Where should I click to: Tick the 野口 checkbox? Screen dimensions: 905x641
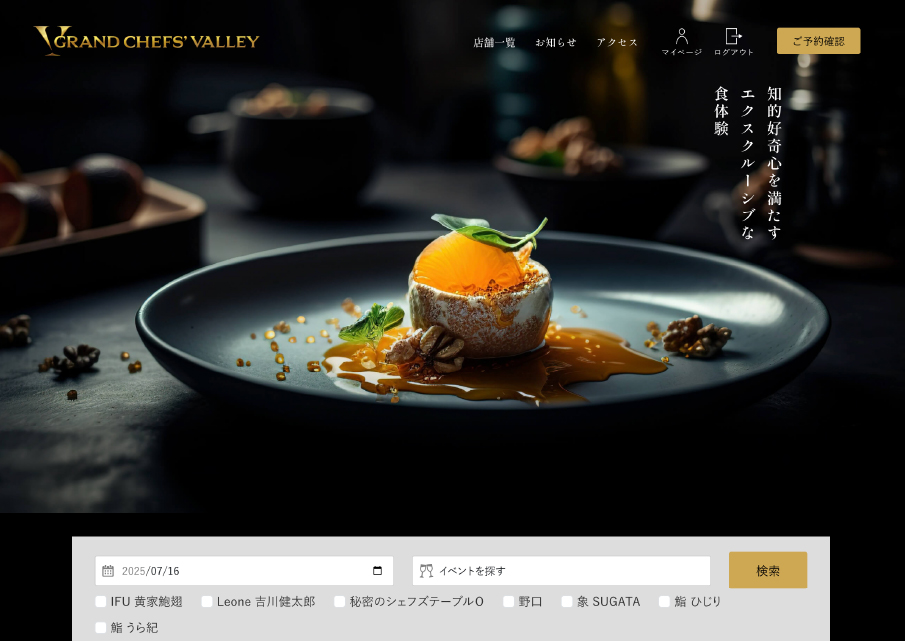pyautogui.click(x=508, y=602)
